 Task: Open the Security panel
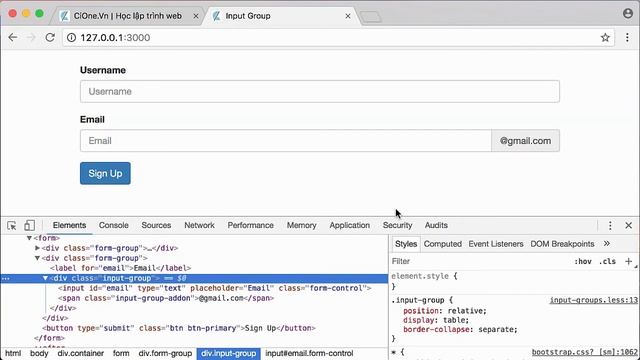[x=397, y=225]
